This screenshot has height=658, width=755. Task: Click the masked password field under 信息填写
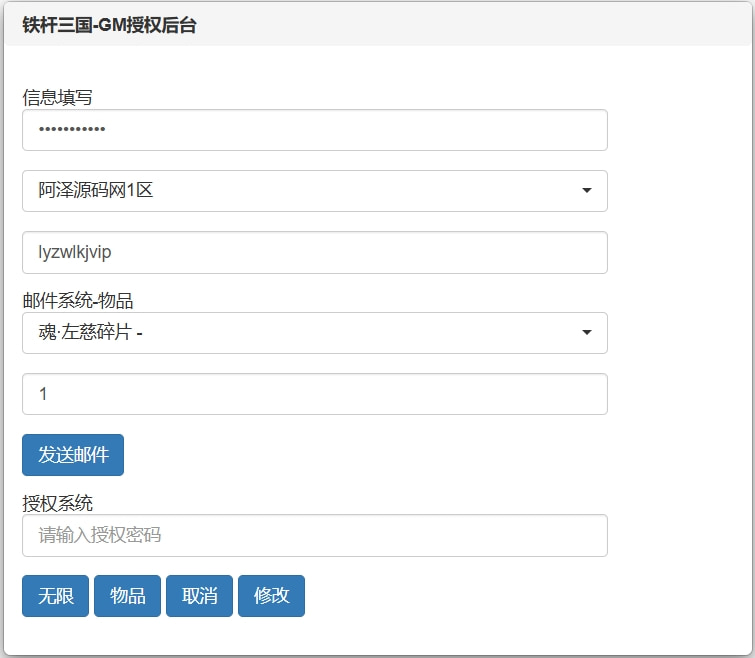(x=314, y=130)
